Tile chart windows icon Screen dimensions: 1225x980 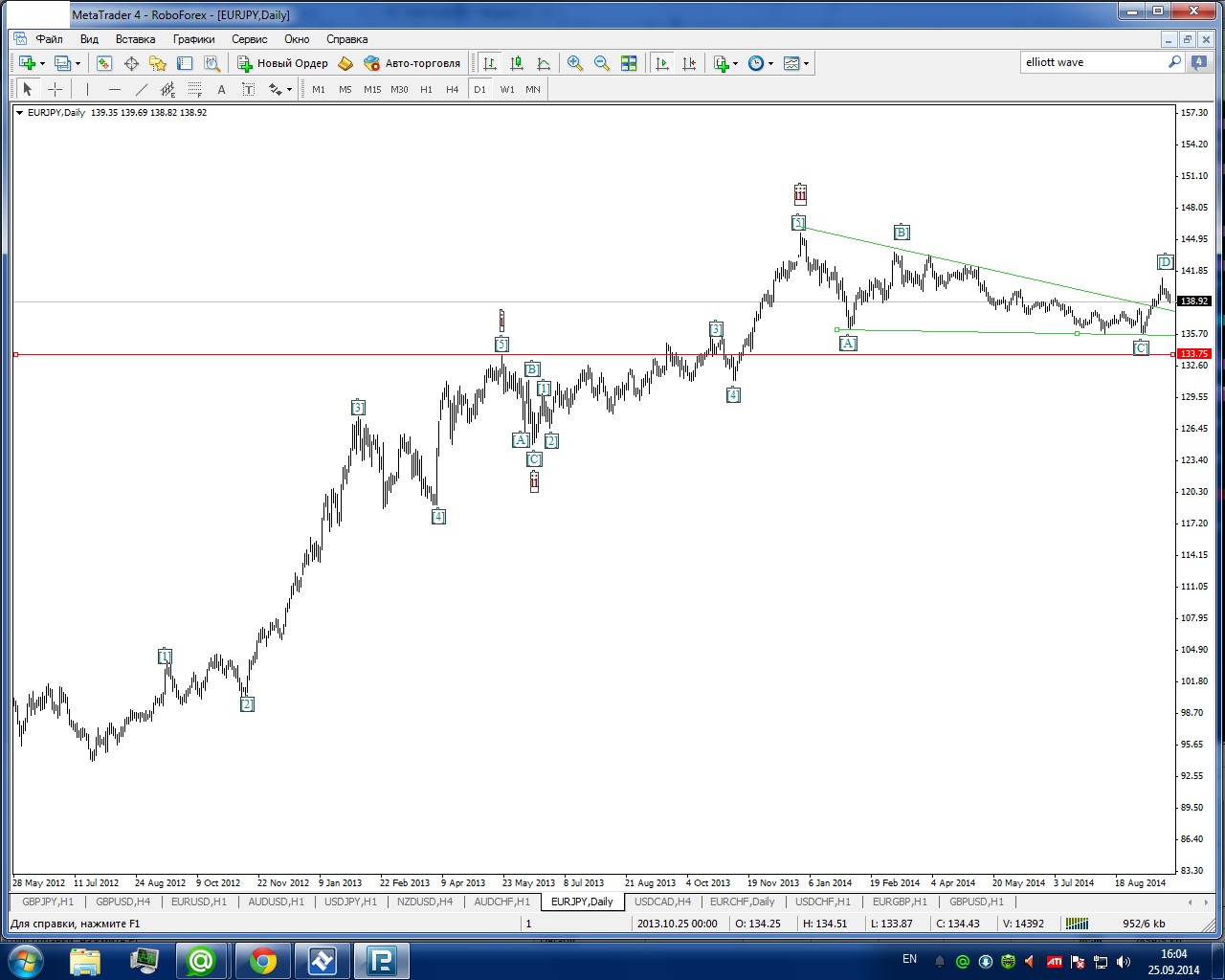[629, 63]
